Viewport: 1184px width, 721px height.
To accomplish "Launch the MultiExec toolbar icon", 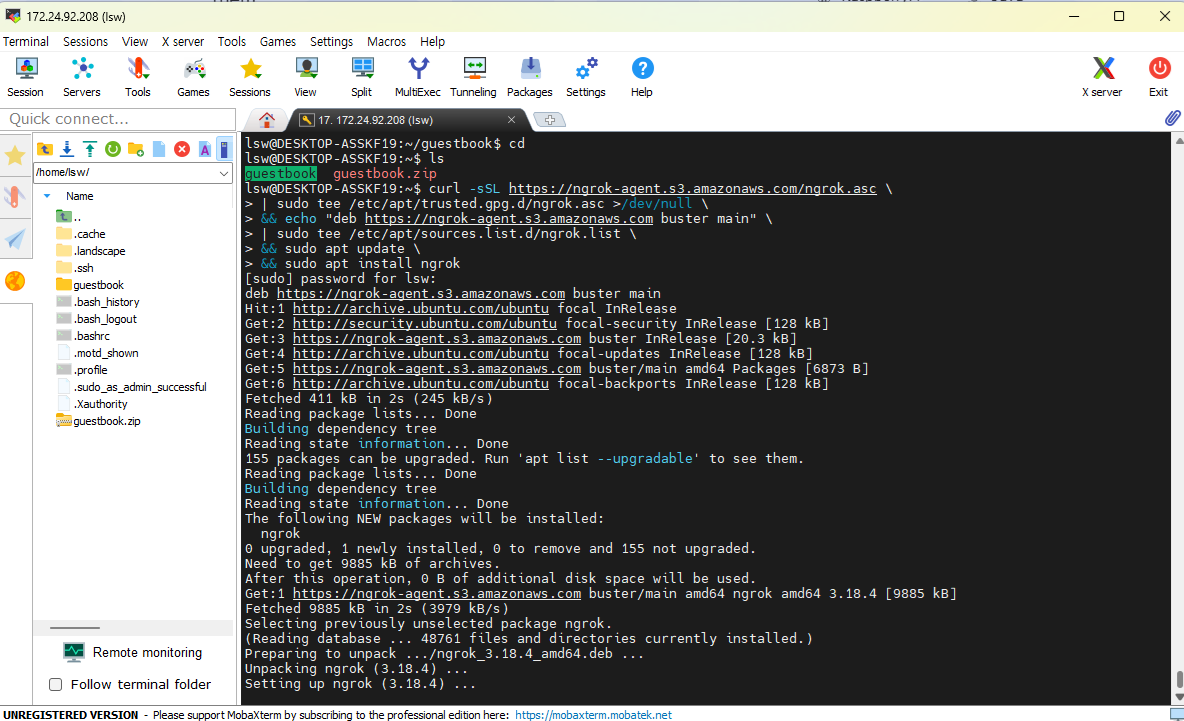I will coord(418,78).
